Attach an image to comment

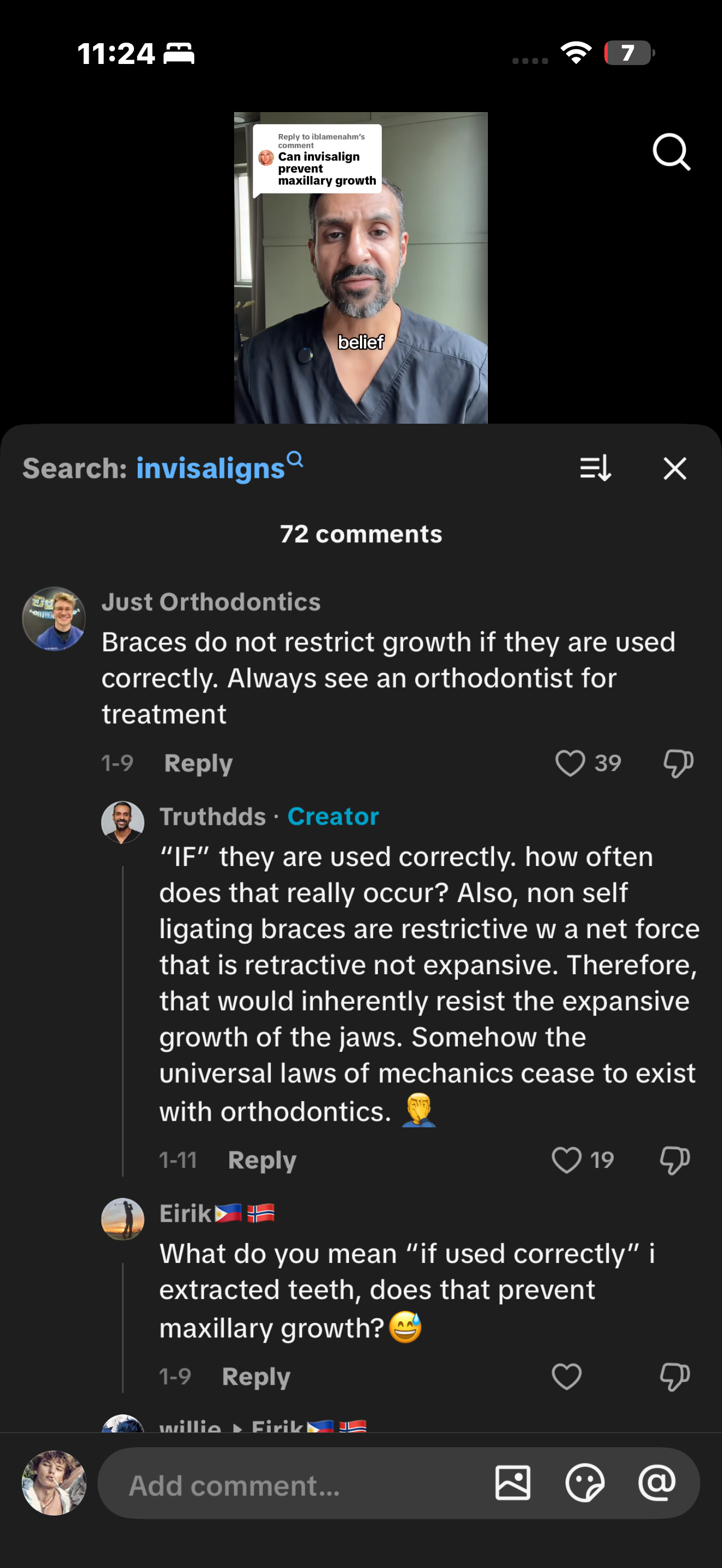(513, 1483)
